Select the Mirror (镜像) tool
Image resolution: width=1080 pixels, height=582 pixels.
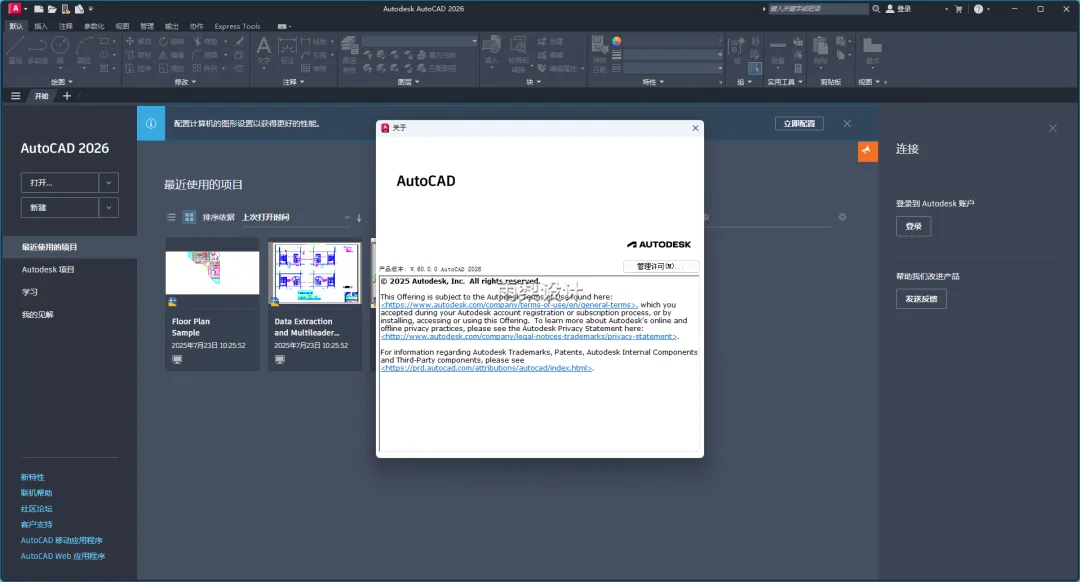[172, 55]
